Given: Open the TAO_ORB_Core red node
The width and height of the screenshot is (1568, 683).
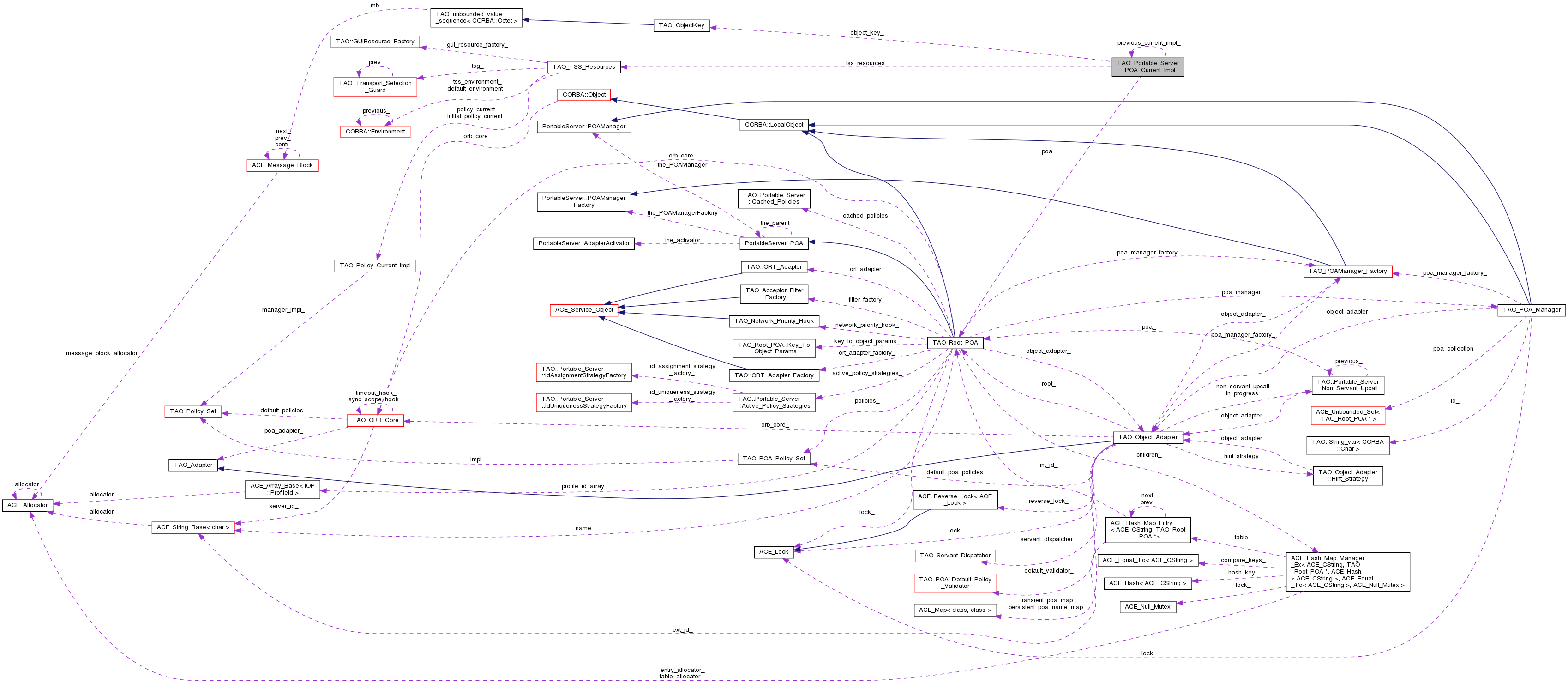Looking at the screenshot, I should click(375, 420).
